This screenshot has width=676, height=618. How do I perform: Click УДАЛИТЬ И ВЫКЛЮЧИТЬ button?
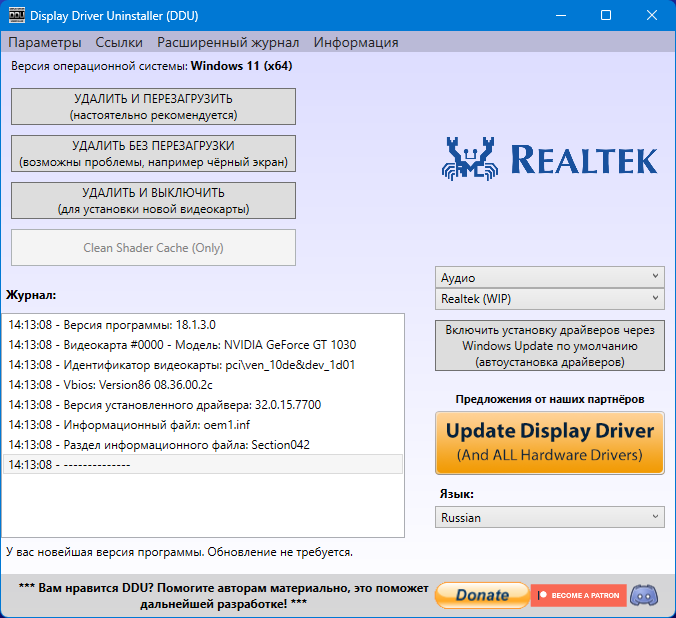coord(153,201)
